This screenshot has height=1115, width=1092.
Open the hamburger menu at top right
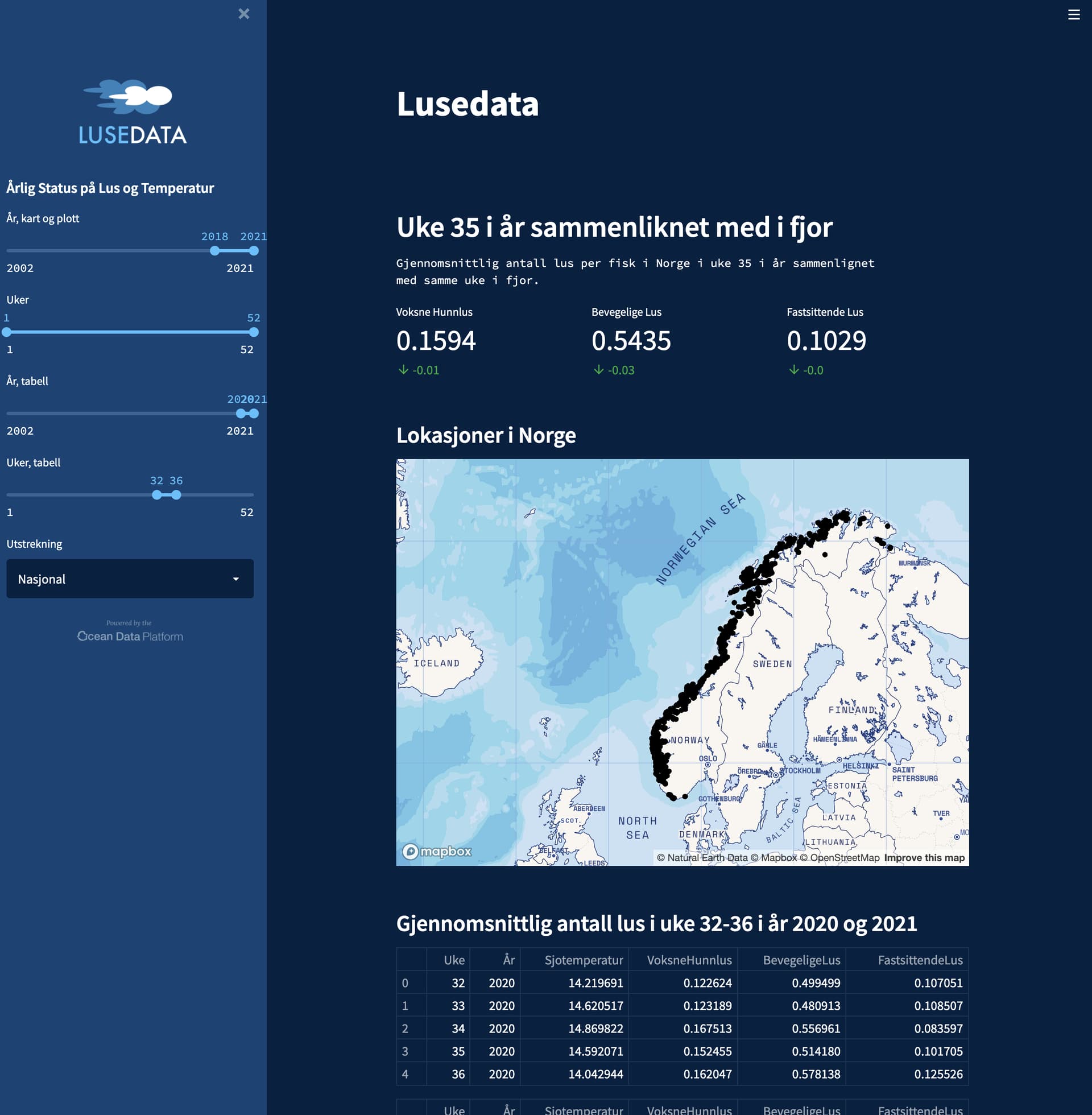[1074, 14]
